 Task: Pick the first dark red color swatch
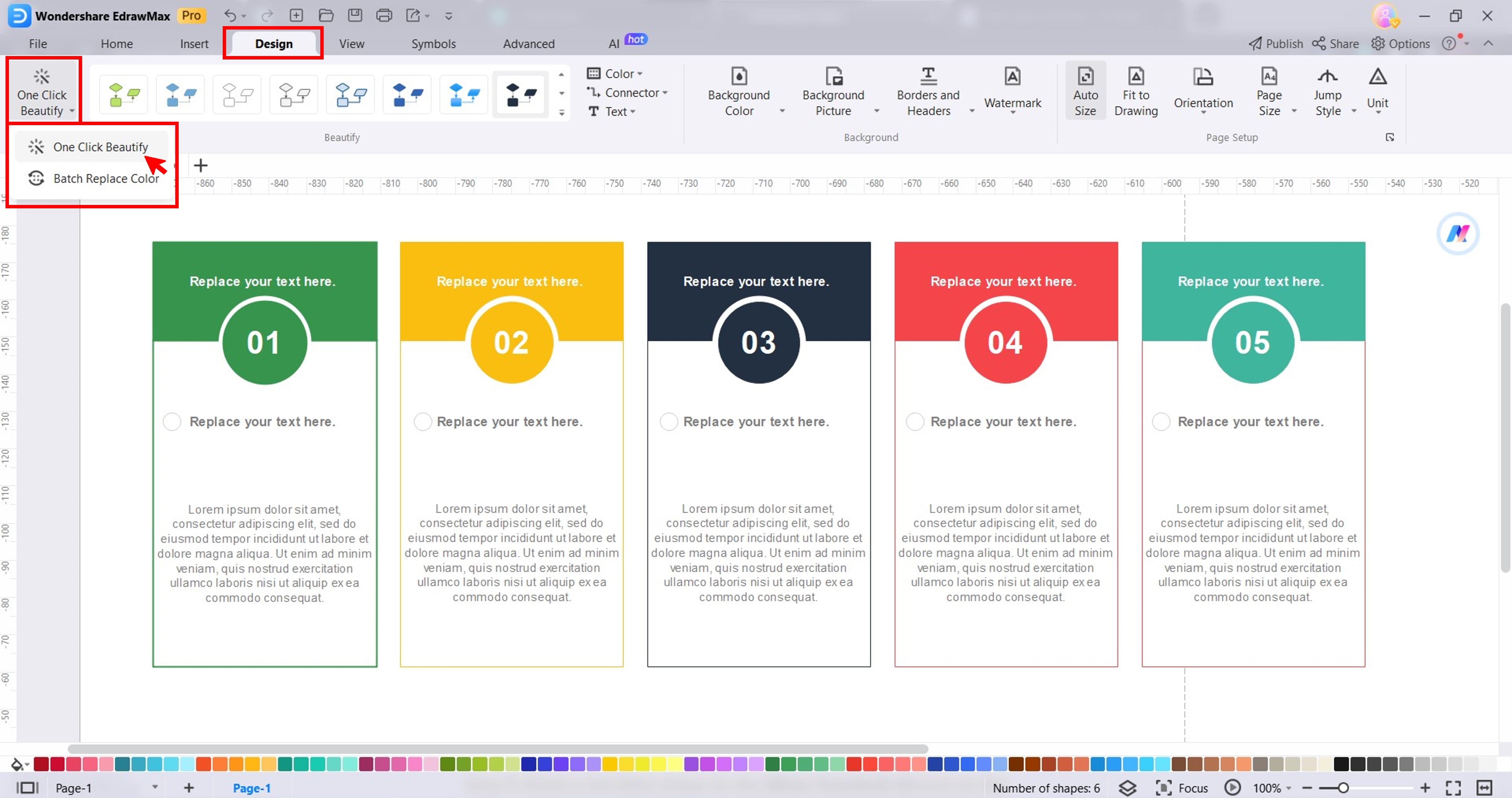tap(41, 764)
